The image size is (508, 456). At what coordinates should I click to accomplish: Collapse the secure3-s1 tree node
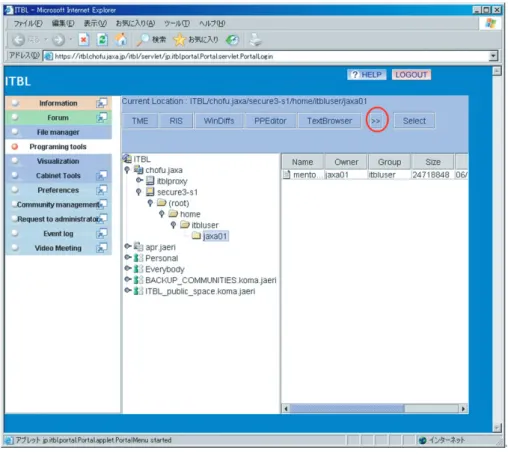[139, 192]
